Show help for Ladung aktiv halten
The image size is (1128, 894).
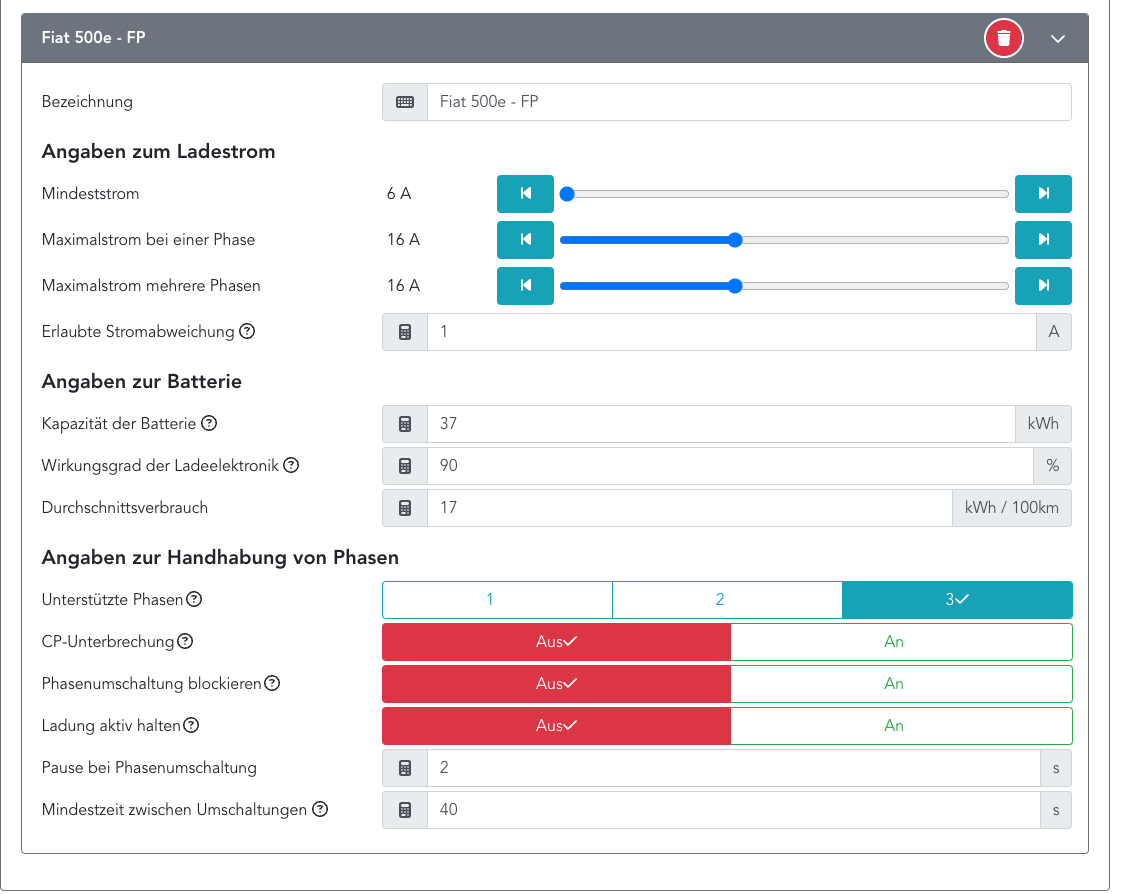pos(191,725)
